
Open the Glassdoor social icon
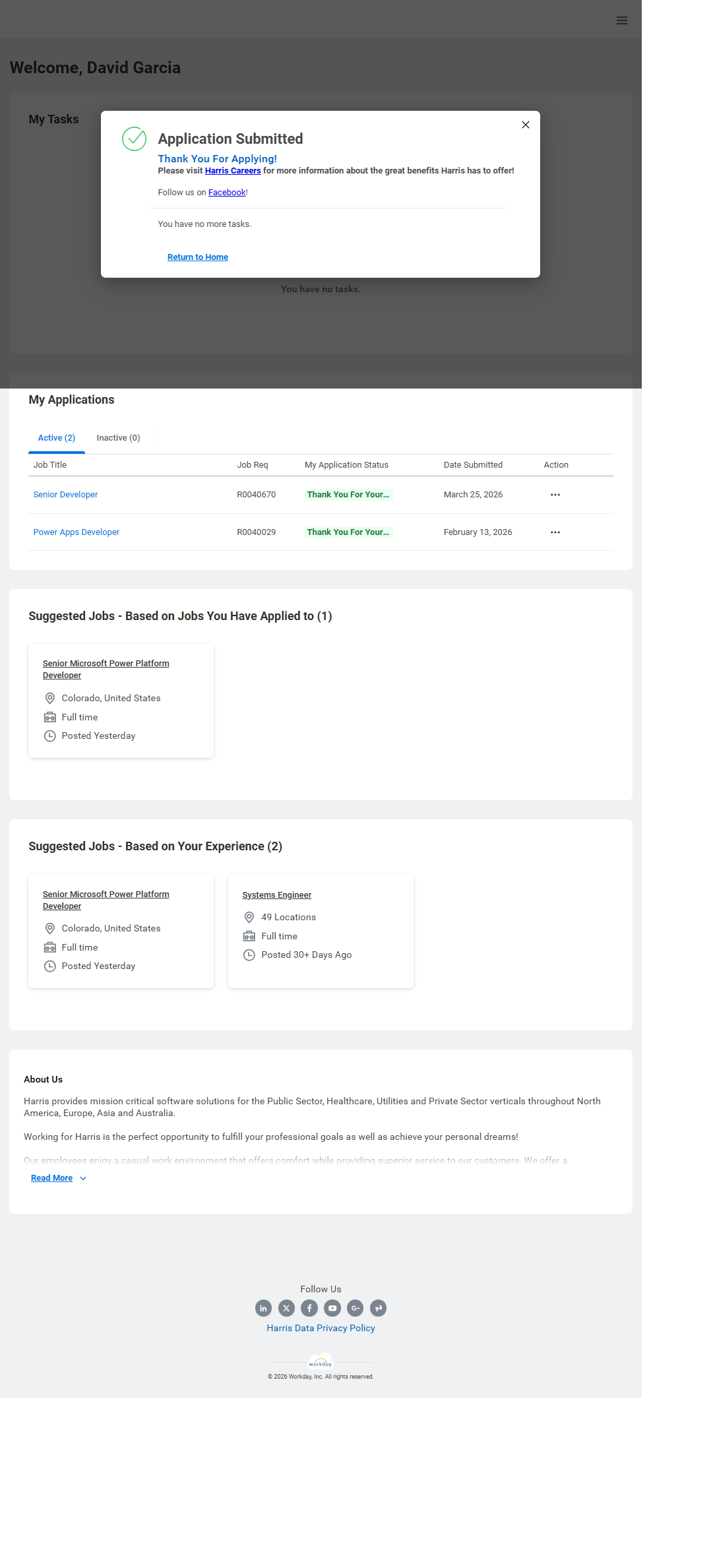click(x=378, y=1308)
